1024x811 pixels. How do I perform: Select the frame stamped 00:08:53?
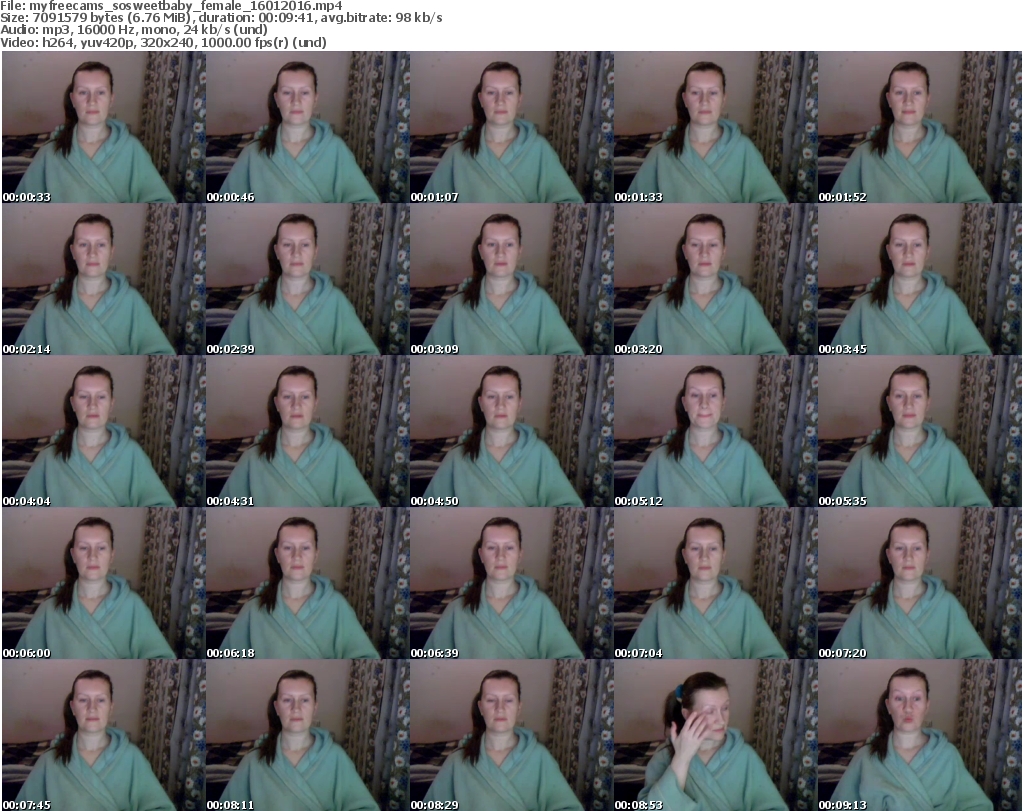pos(716,735)
